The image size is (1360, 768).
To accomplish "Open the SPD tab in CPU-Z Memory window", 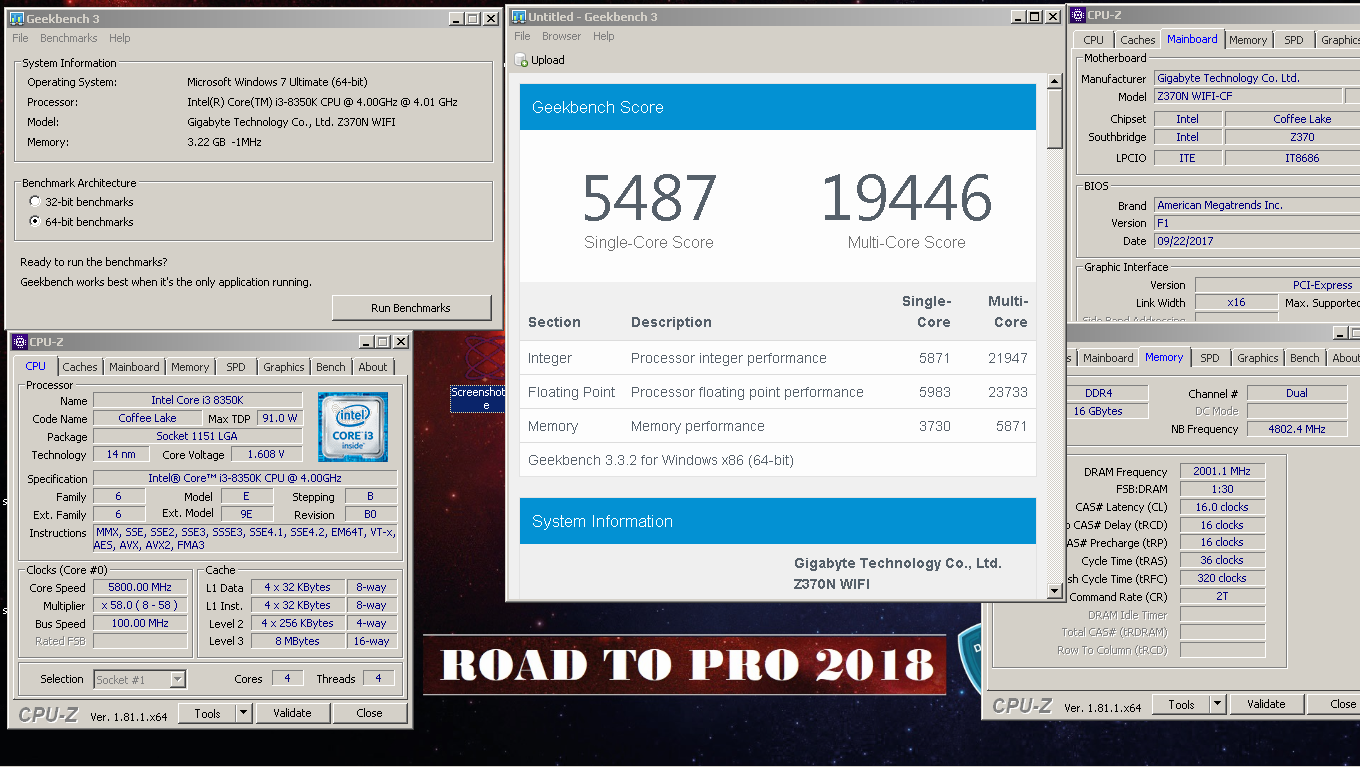I will 1210,358.
